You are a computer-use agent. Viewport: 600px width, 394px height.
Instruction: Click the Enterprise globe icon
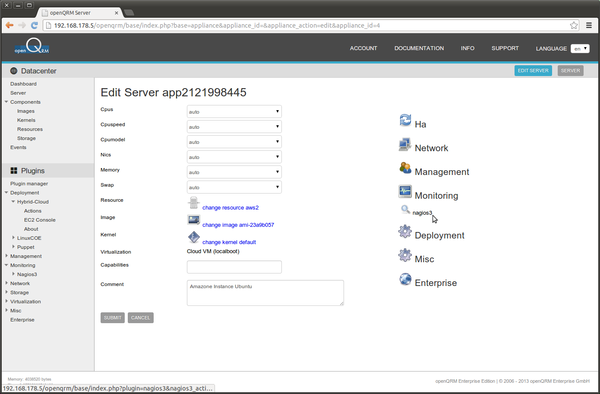point(405,279)
